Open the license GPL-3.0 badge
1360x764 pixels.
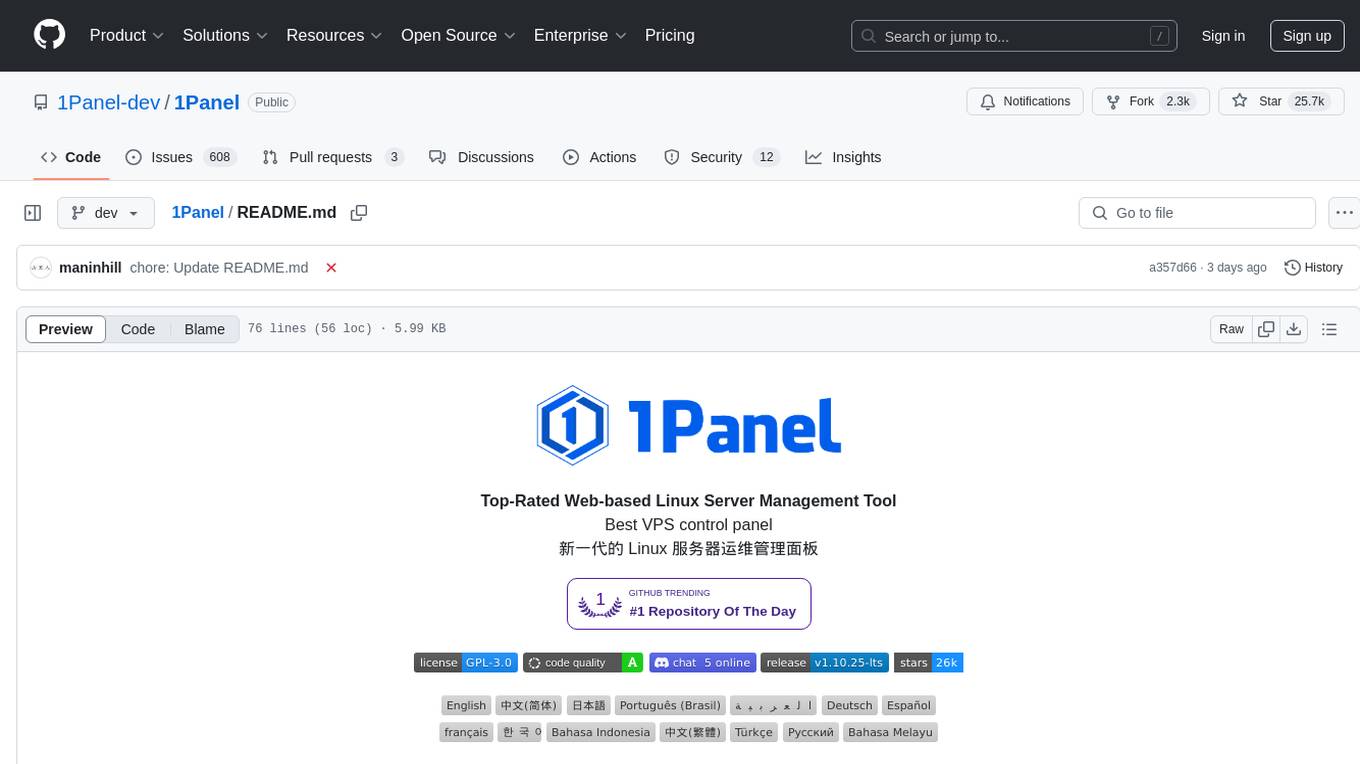click(465, 663)
